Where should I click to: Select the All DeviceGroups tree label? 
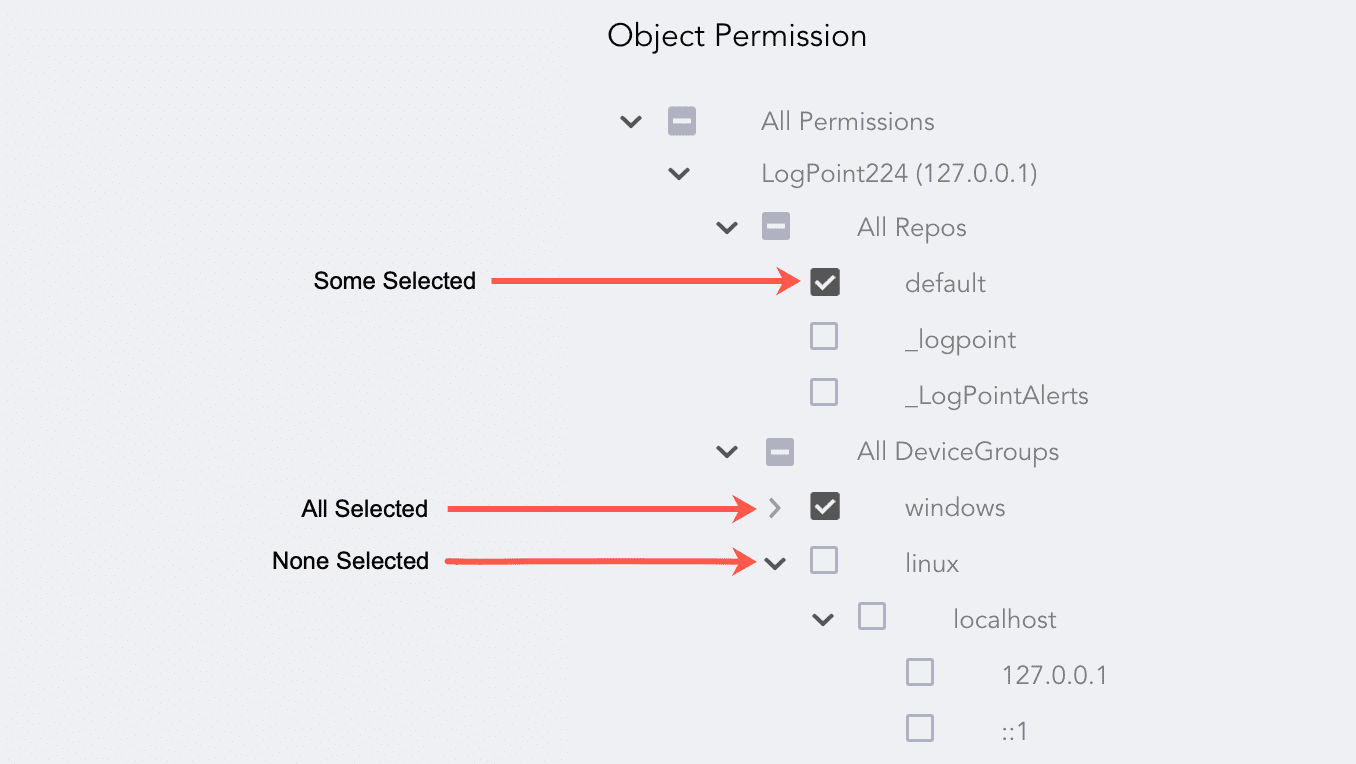pyautogui.click(x=957, y=451)
